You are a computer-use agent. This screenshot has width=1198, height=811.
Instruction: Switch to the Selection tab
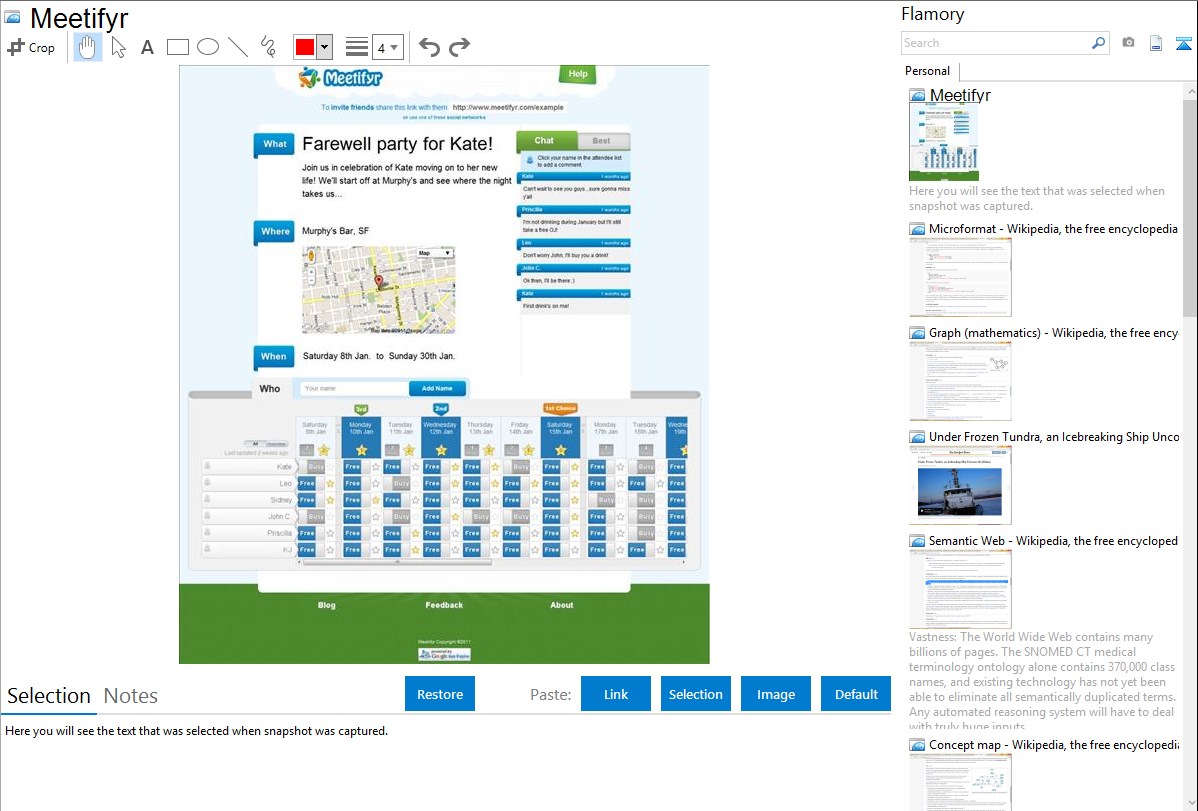tap(49, 696)
